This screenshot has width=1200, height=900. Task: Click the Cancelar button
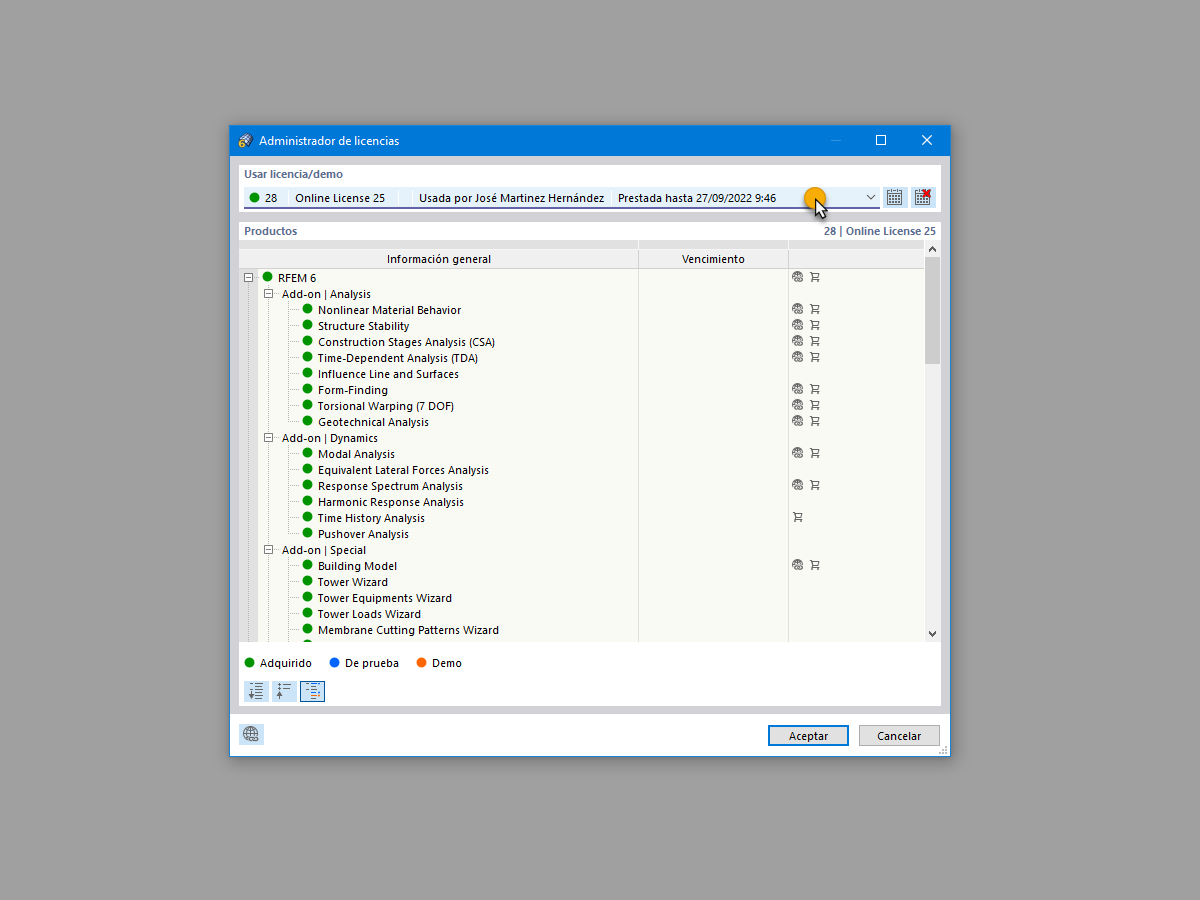click(x=899, y=735)
